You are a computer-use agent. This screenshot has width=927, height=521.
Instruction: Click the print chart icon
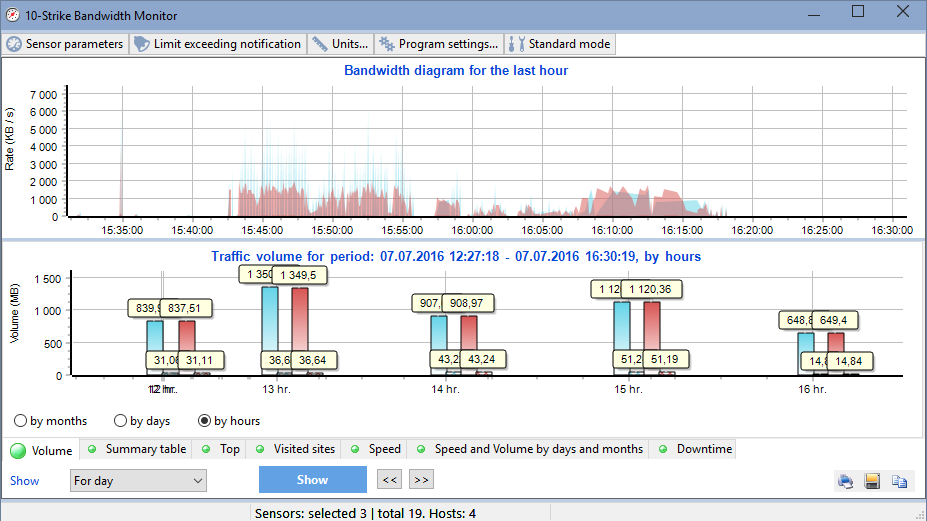[846, 481]
